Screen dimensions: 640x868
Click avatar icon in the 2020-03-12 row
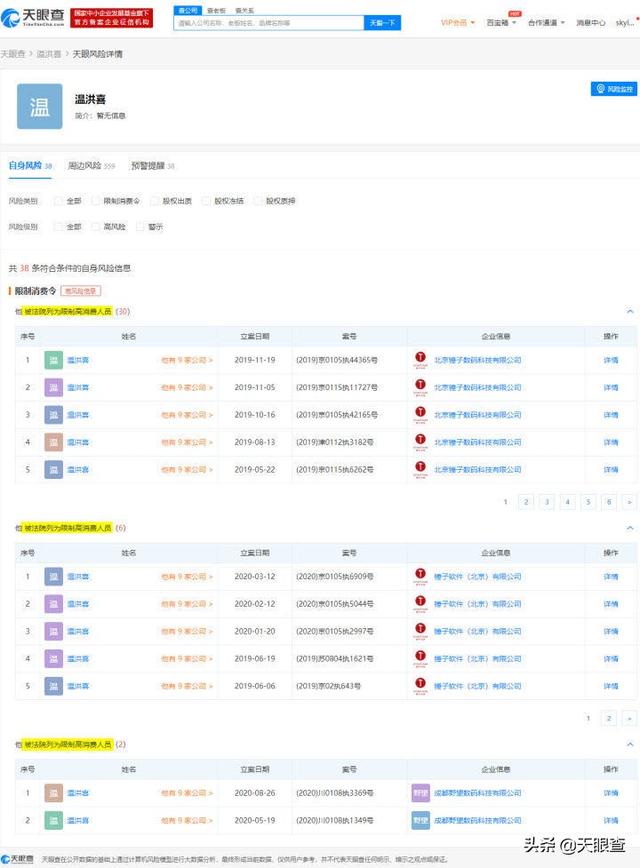click(x=54, y=577)
